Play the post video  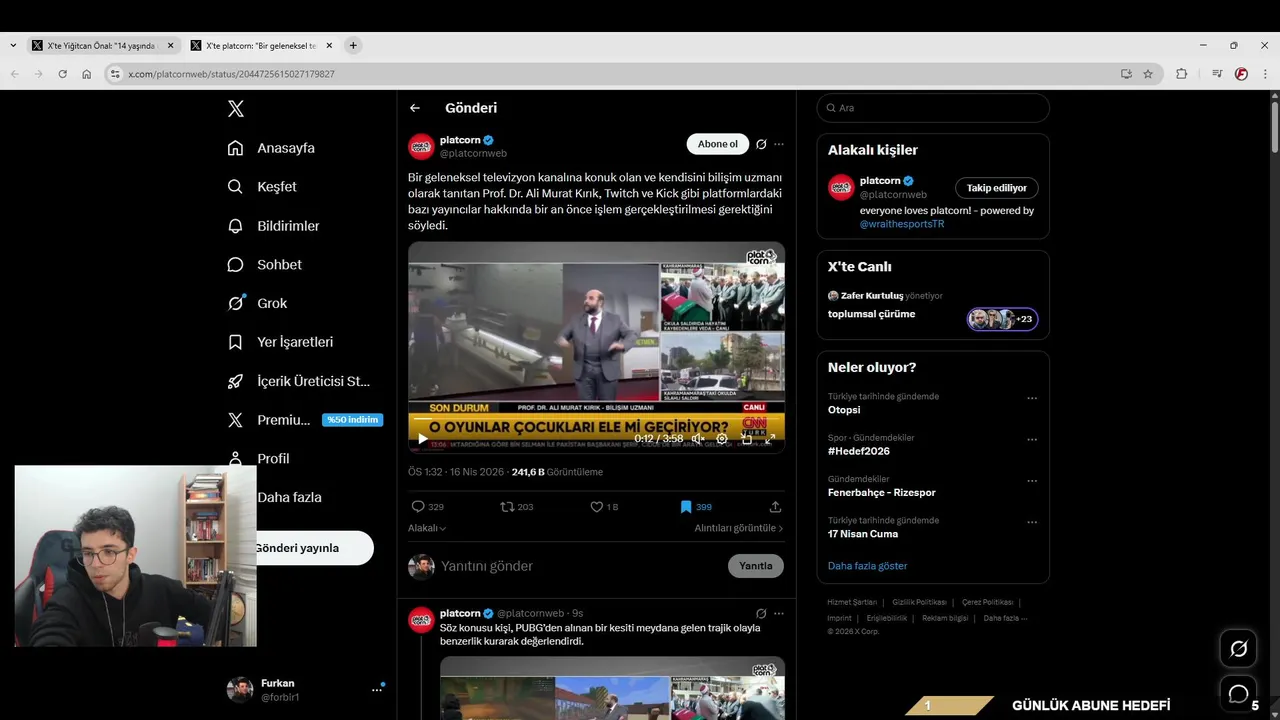(423, 438)
